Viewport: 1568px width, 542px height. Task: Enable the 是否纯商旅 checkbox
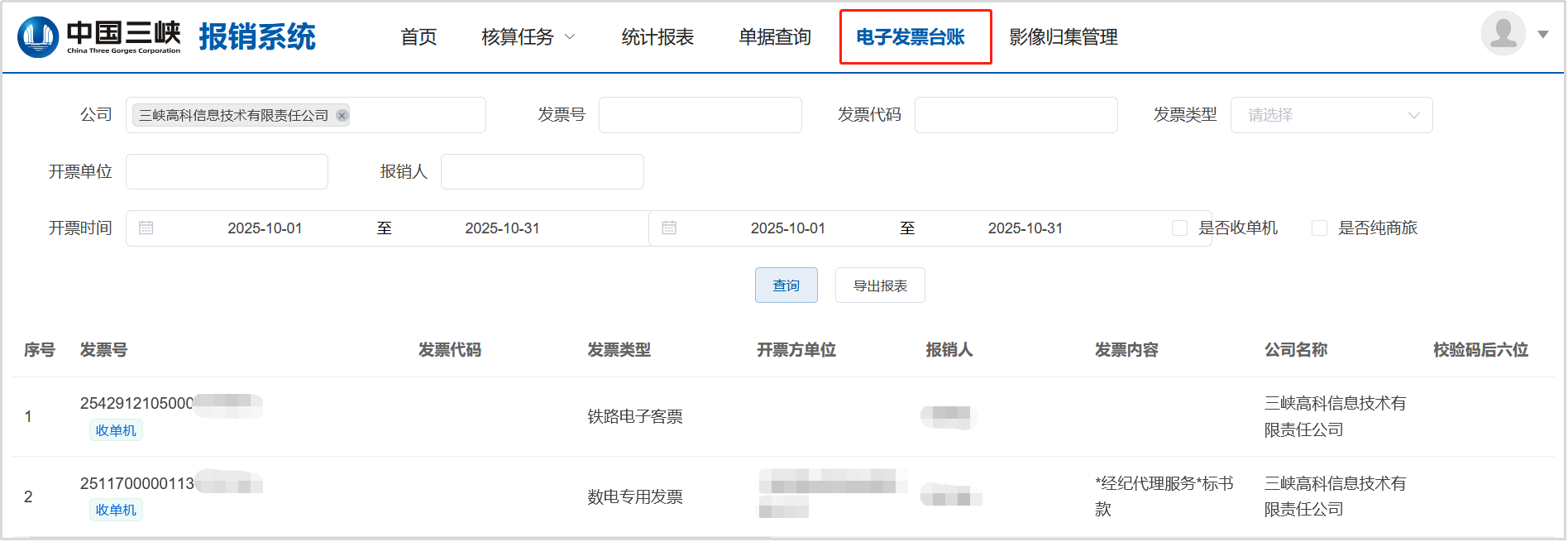1320,228
